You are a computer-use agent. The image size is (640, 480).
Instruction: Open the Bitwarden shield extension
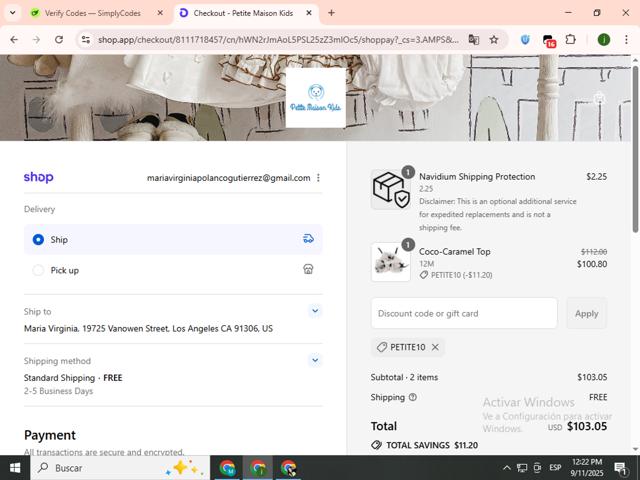tap(525, 40)
